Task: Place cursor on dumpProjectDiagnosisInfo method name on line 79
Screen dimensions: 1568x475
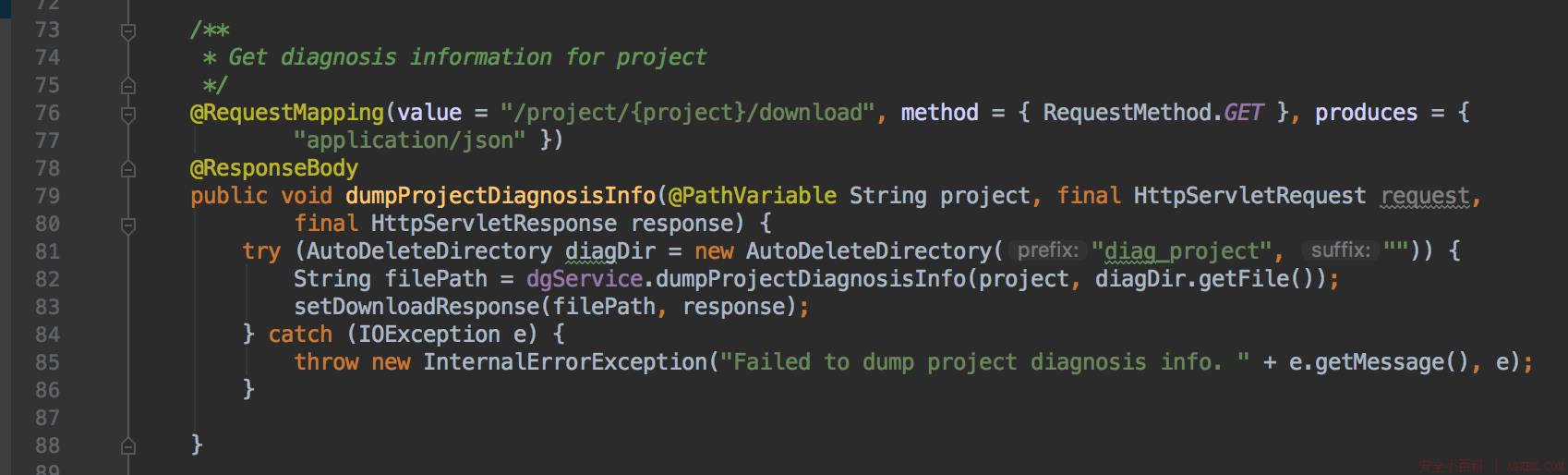Action: (501, 196)
